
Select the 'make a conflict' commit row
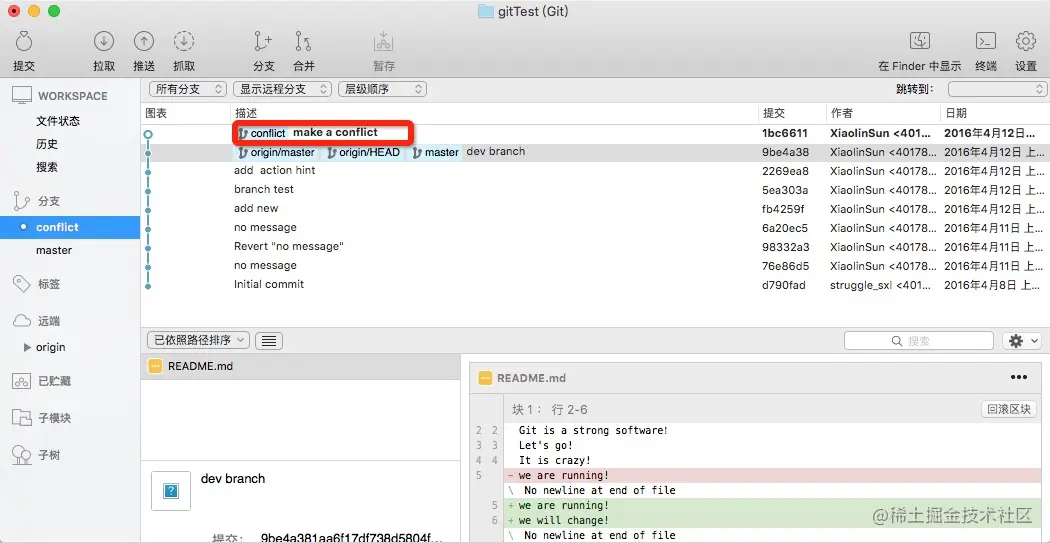[x=595, y=133]
